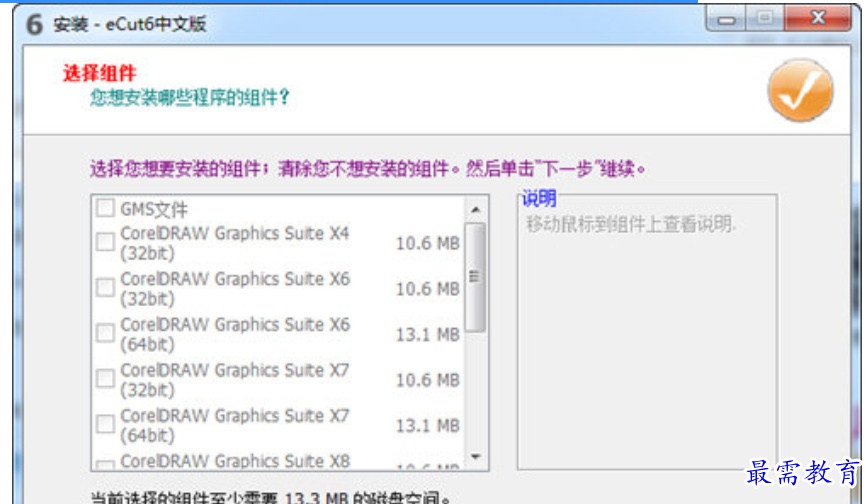Click the '选择组件' heading
The width and height of the screenshot is (868, 504).
point(99,73)
